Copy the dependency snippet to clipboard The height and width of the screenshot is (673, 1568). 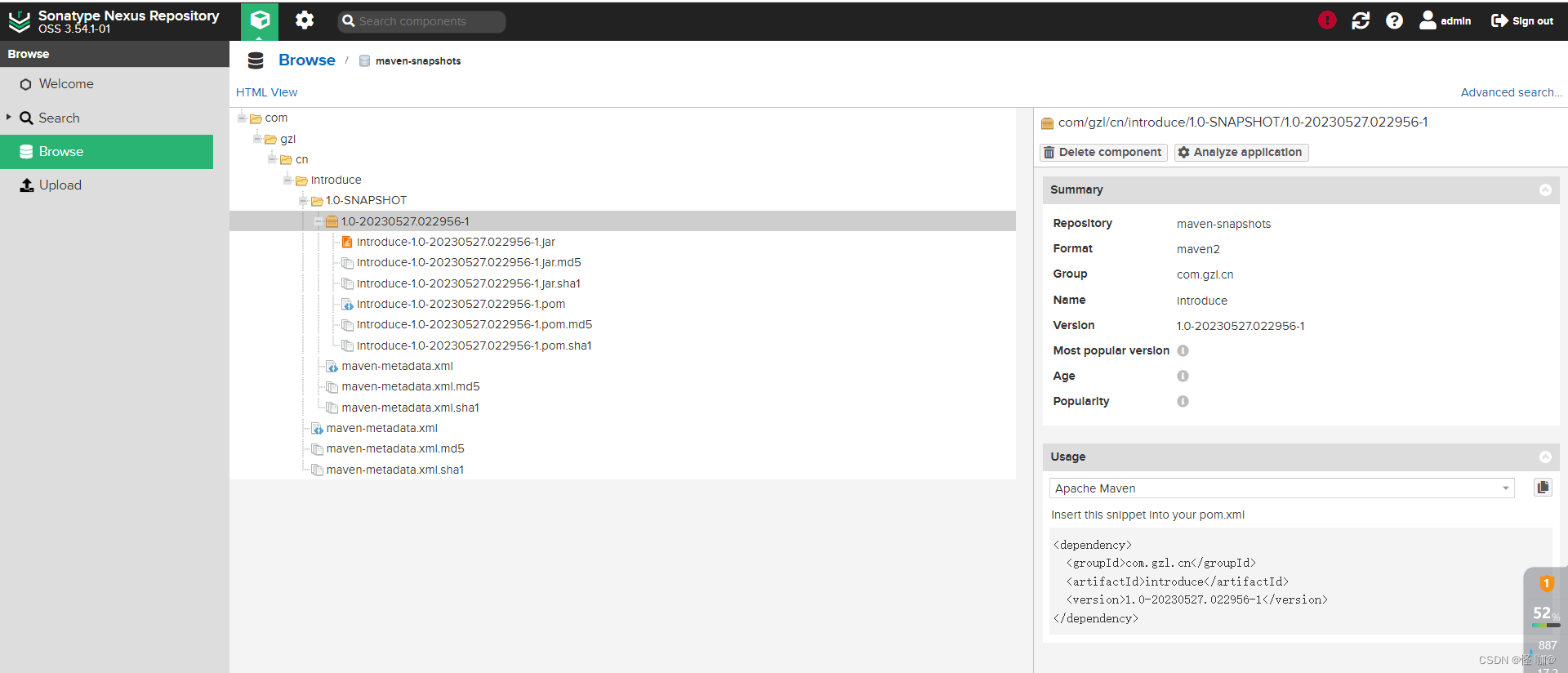1543,488
